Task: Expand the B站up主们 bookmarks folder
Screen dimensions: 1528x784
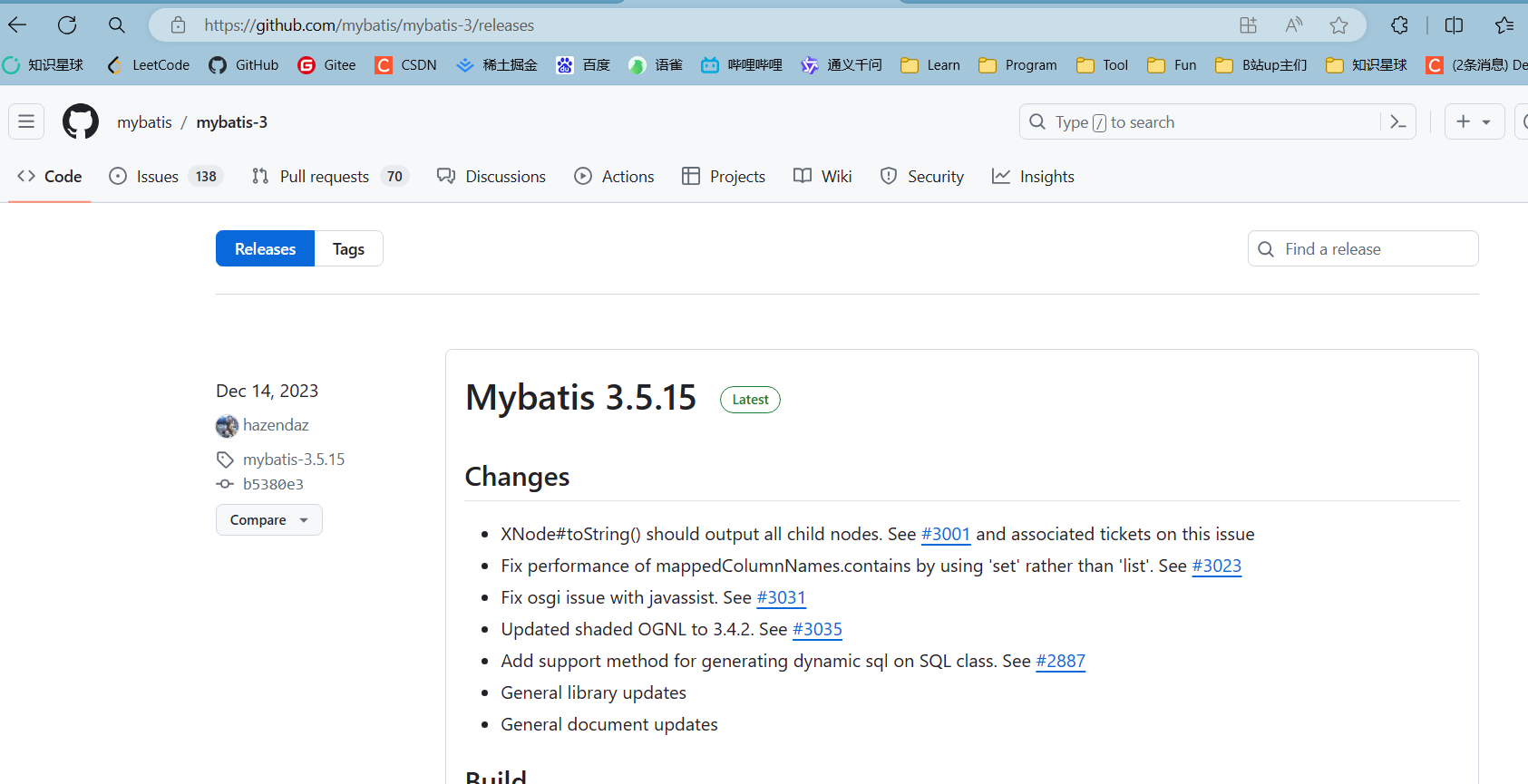Action: 1261,65
